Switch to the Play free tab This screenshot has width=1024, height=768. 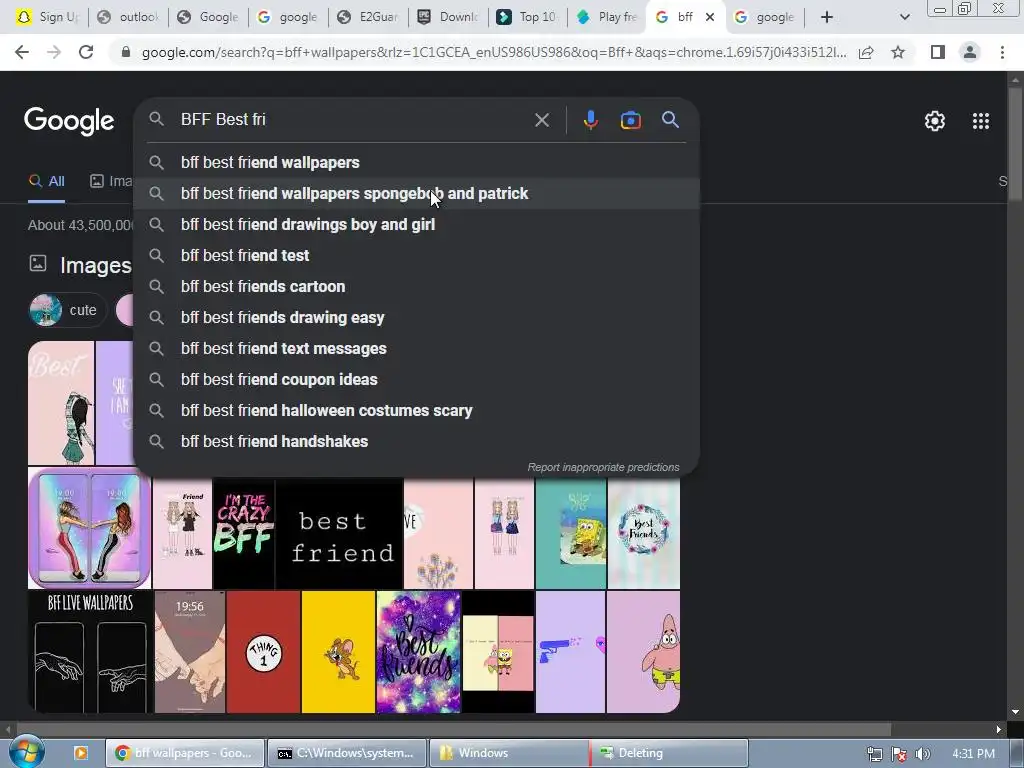coord(608,17)
